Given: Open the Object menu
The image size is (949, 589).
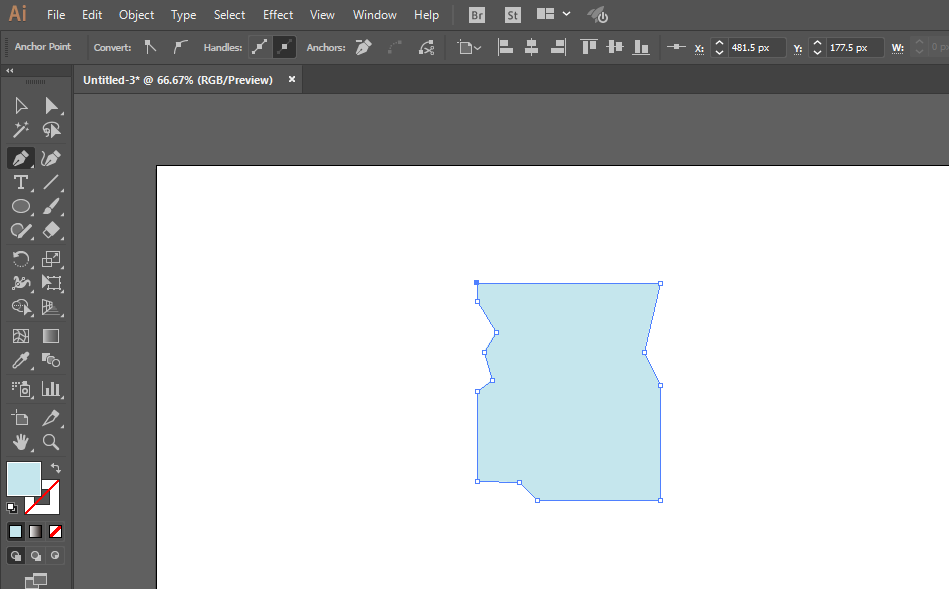Looking at the screenshot, I should tap(136, 15).
